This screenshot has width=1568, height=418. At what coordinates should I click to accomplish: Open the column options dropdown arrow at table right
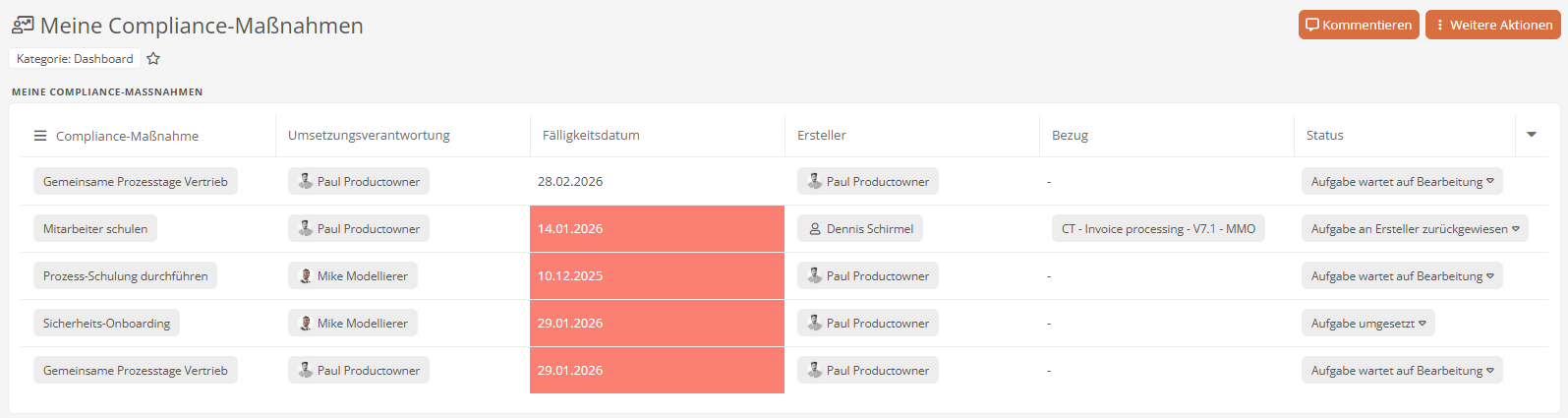(1532, 135)
